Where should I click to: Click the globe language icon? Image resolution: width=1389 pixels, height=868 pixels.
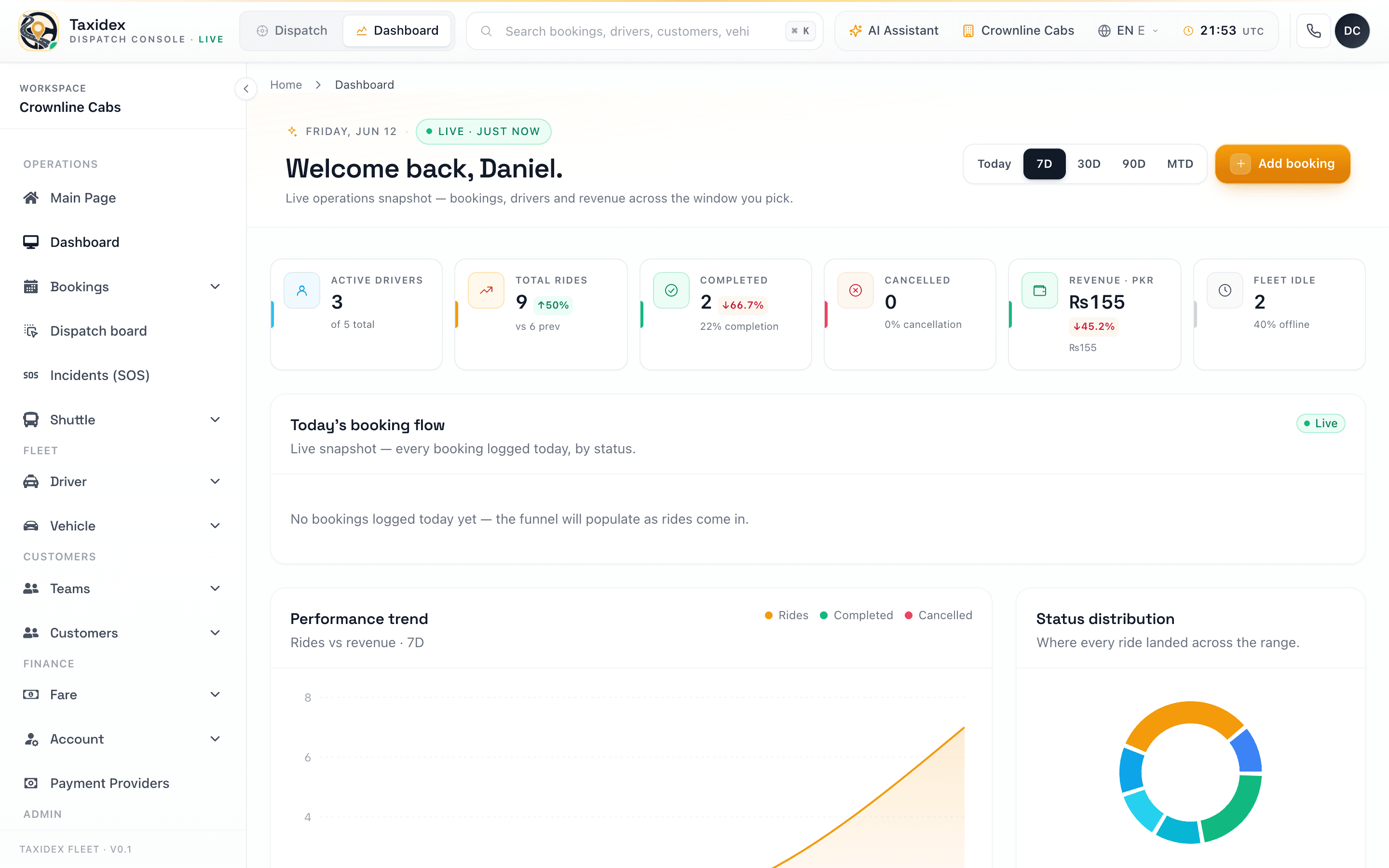pyautogui.click(x=1104, y=31)
